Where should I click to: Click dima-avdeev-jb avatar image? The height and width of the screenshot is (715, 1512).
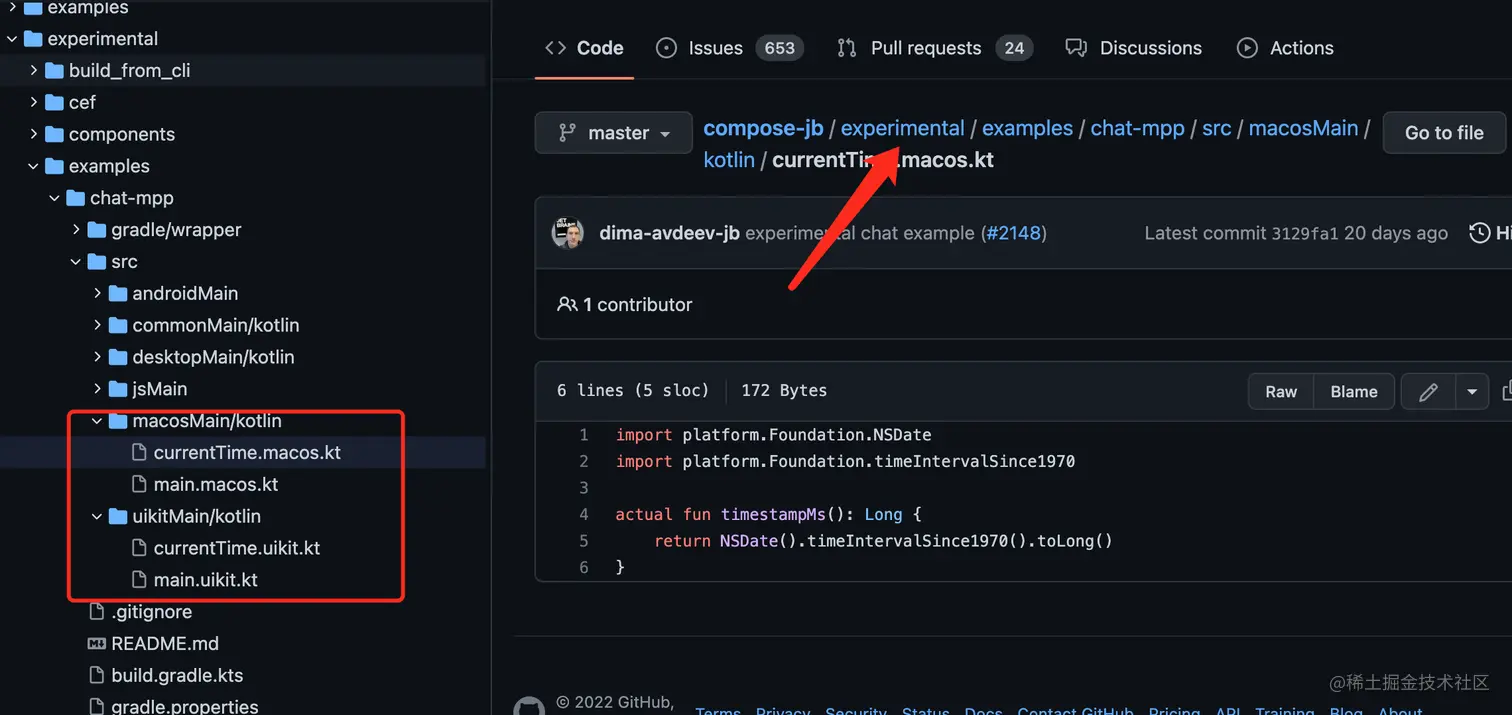pos(568,233)
